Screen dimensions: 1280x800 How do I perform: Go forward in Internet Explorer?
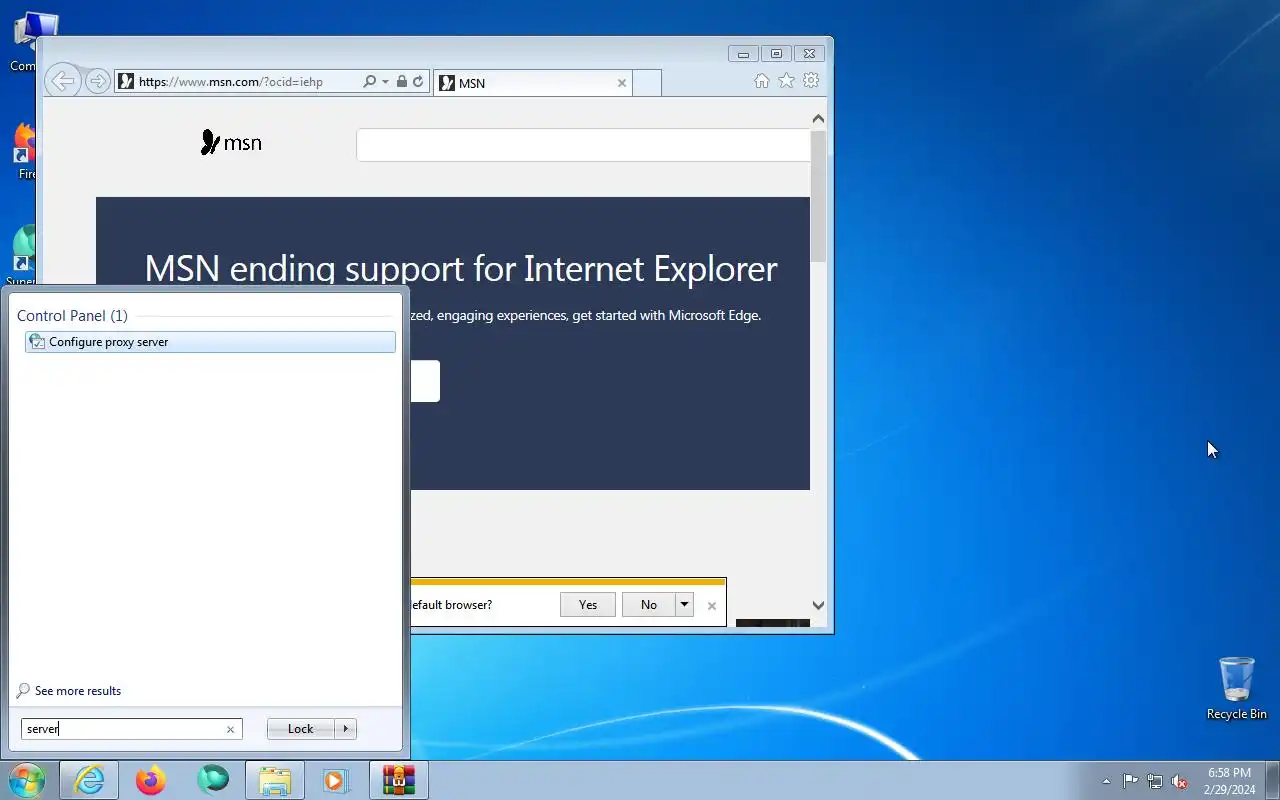tap(98, 81)
